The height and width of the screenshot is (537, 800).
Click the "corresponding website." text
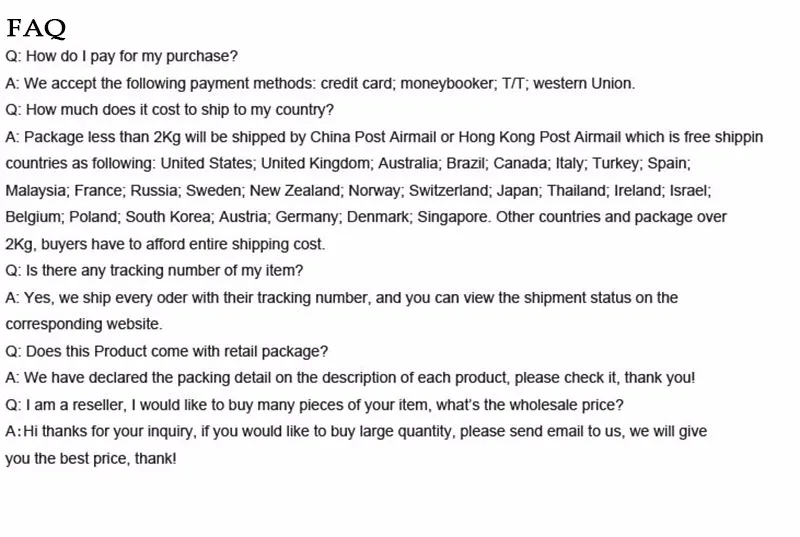click(x=84, y=324)
